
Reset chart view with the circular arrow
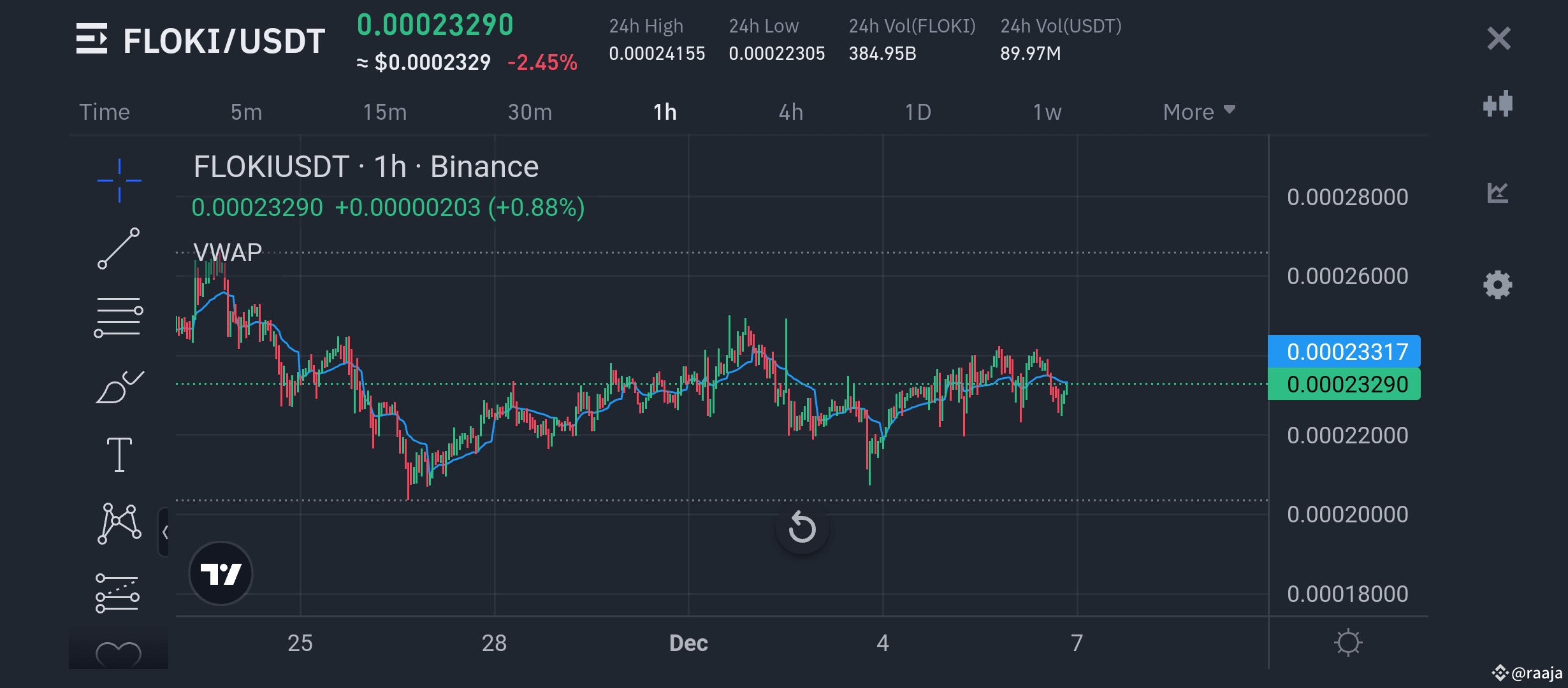click(802, 527)
